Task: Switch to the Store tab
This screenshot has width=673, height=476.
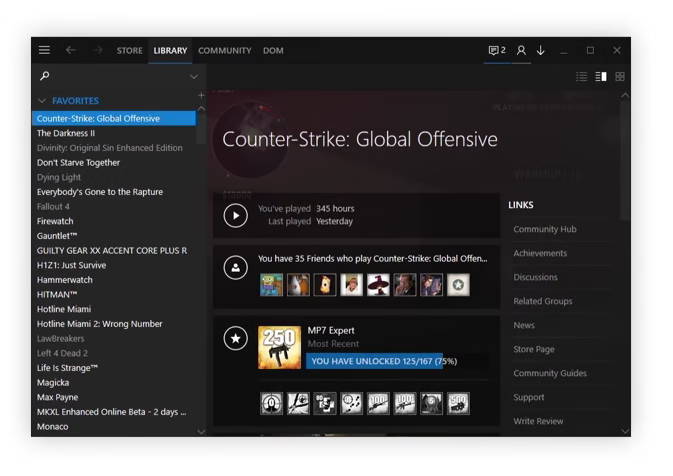Action: pyautogui.click(x=130, y=51)
